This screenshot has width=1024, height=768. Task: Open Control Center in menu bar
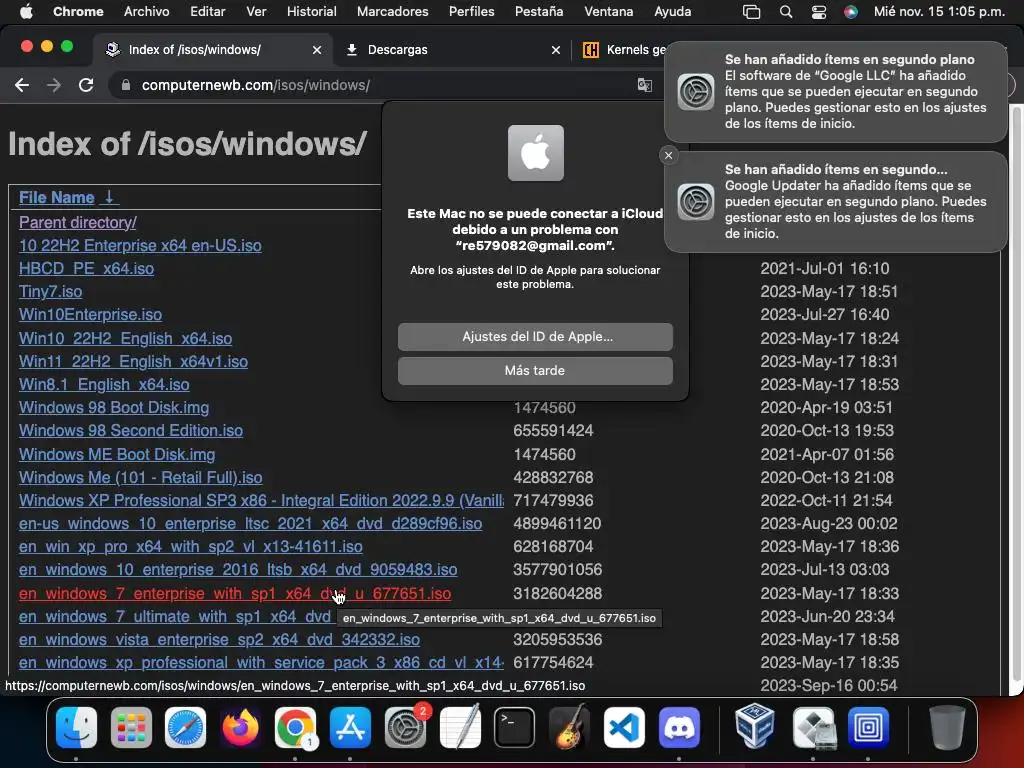[x=818, y=12]
